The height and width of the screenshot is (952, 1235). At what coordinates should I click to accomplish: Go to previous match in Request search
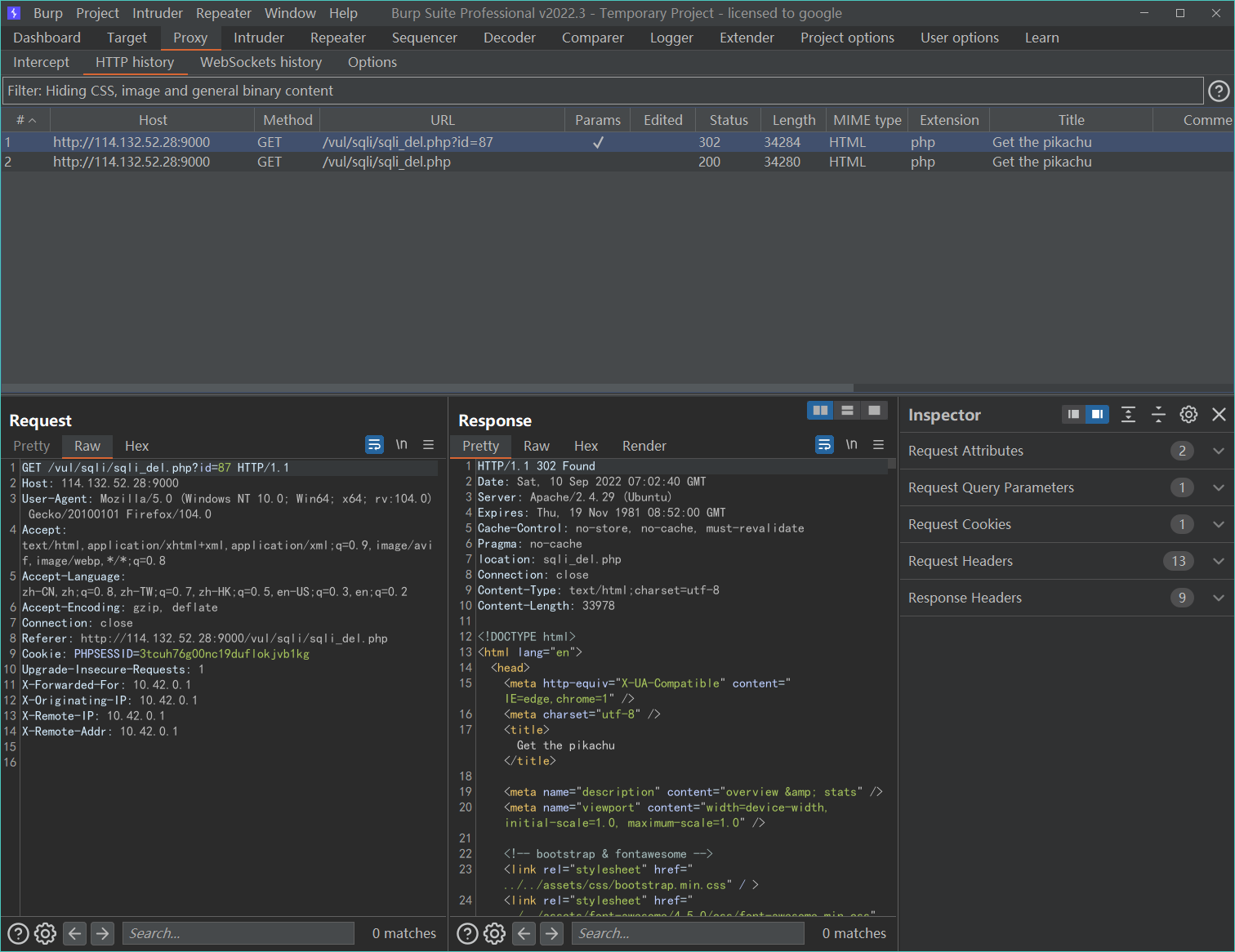pos(75,933)
